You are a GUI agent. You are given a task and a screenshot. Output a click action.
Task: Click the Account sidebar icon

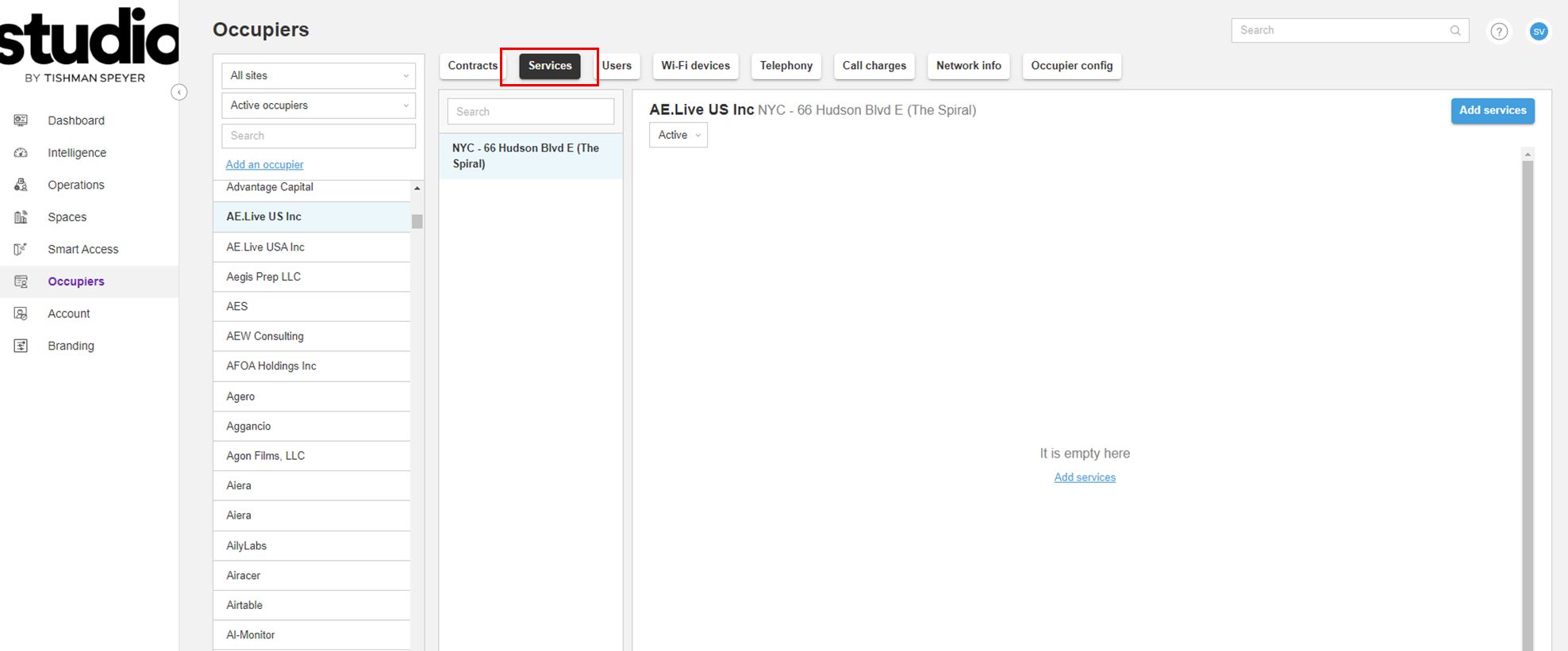pos(21,313)
